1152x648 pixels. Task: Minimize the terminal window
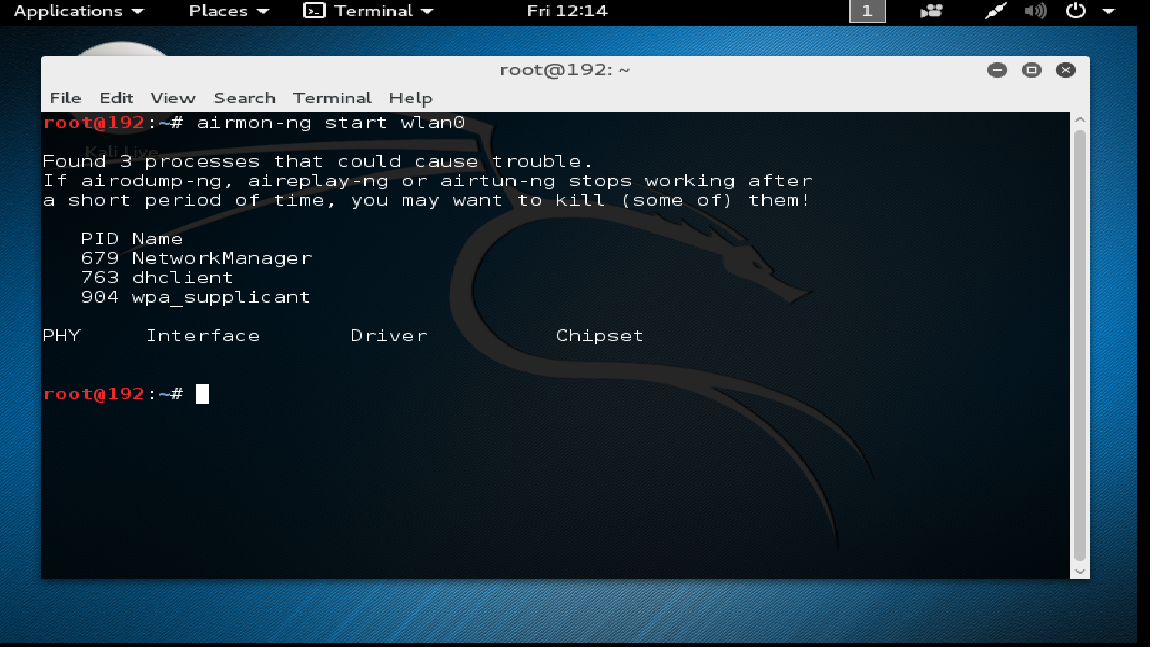pyautogui.click(x=997, y=70)
